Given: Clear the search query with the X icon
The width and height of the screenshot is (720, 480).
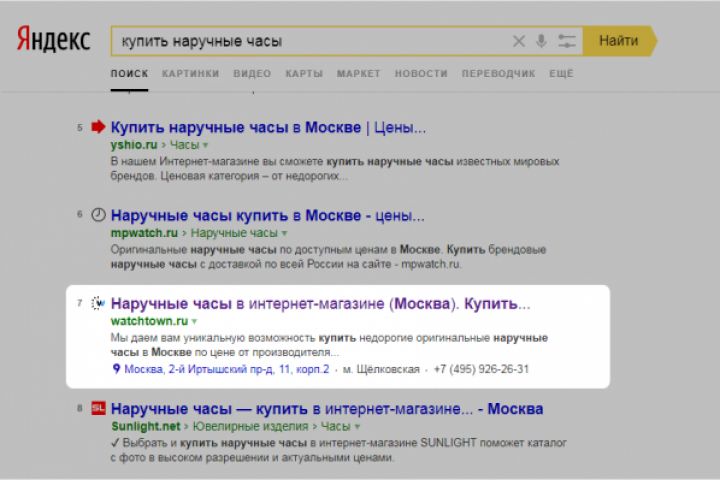Looking at the screenshot, I should 518,41.
